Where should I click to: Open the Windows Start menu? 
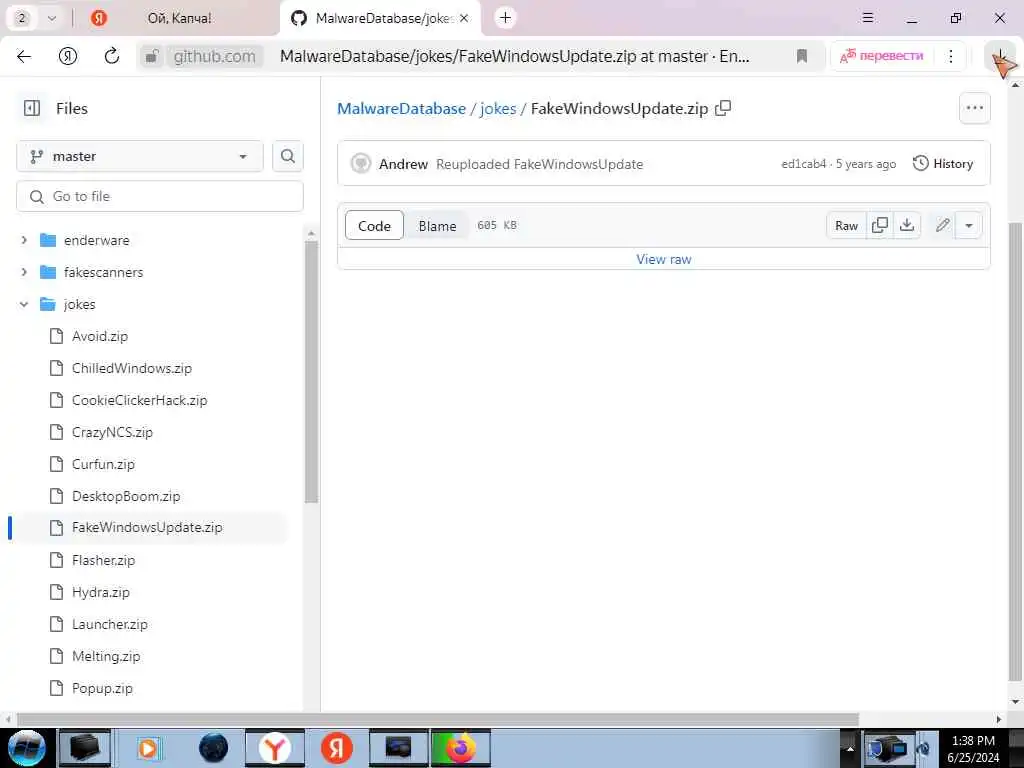coord(27,748)
